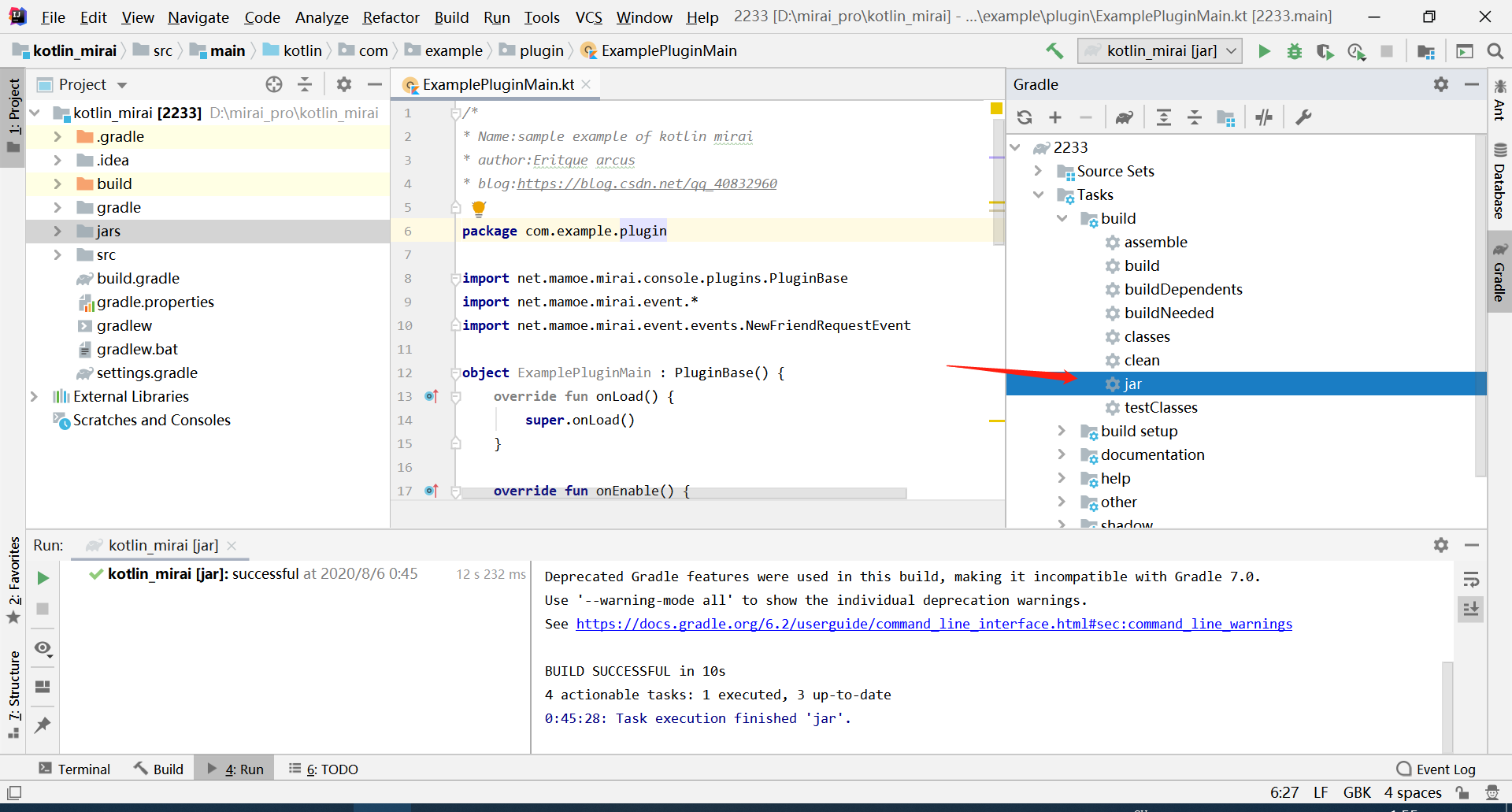Screen dimensions: 1512x812
Task: Open the kotlin_mirai [jar] run configuration dropdown
Action: (1160, 51)
